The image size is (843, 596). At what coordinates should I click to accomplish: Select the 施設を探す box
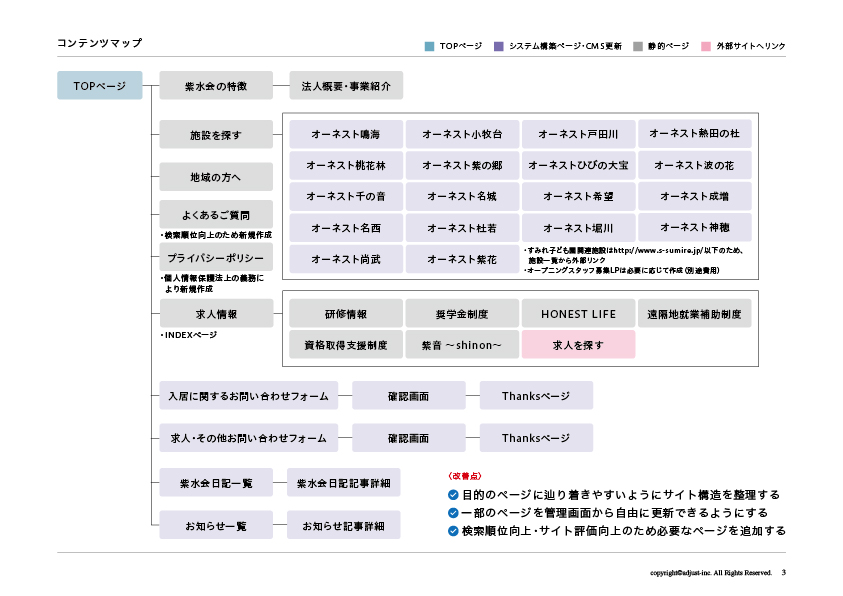tap(216, 134)
